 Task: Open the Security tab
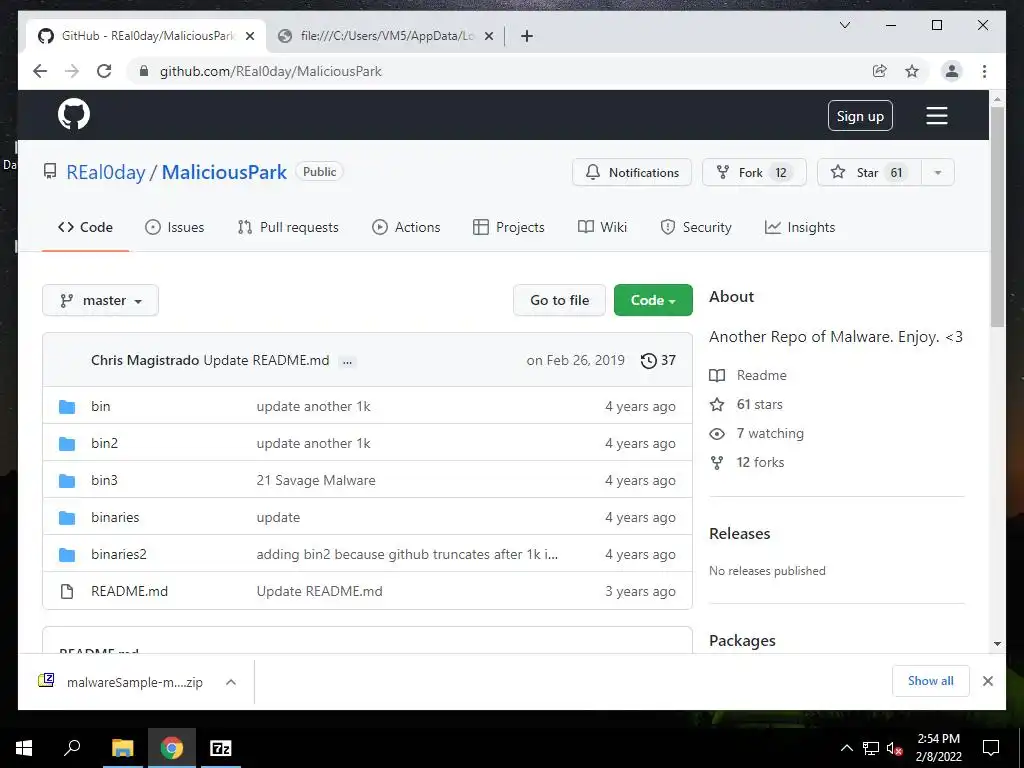(696, 227)
